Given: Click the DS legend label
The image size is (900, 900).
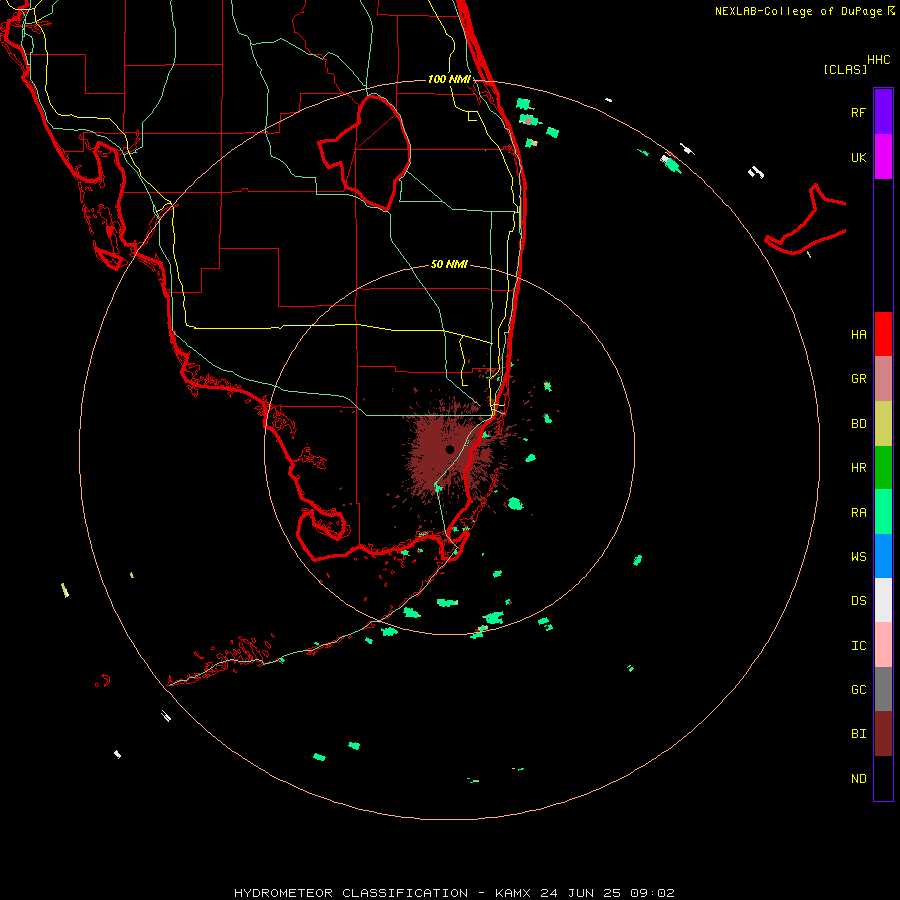Looking at the screenshot, I should point(858,601).
